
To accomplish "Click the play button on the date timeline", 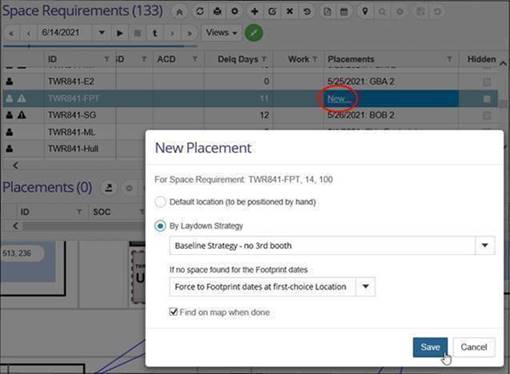I will (120, 33).
